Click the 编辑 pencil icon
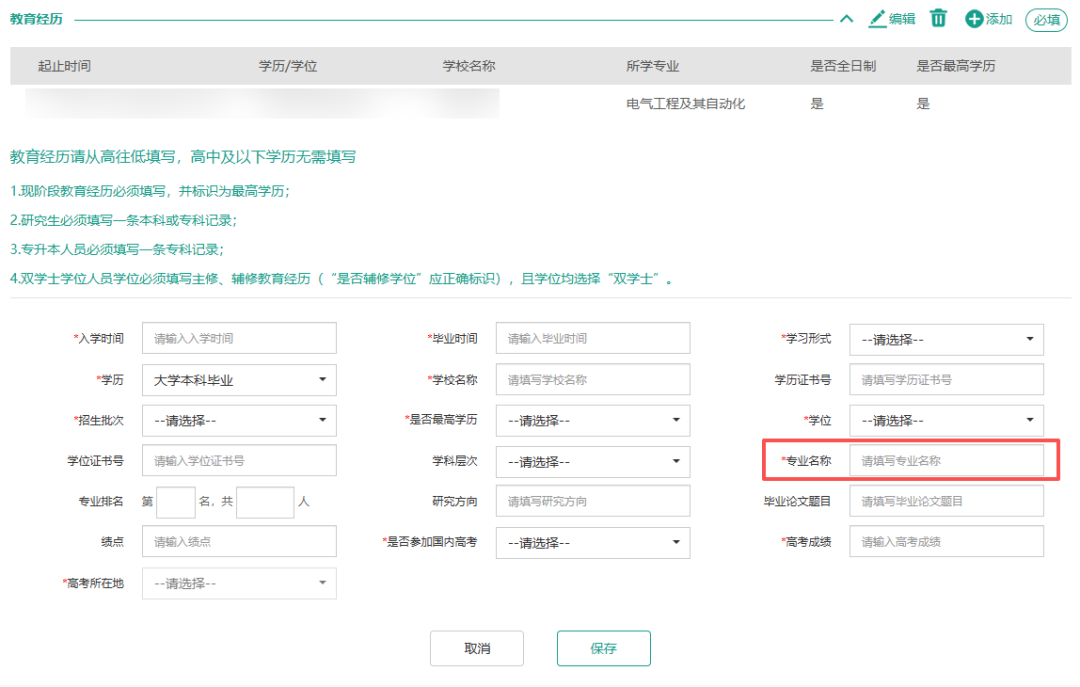The image size is (1080, 687). click(877, 19)
